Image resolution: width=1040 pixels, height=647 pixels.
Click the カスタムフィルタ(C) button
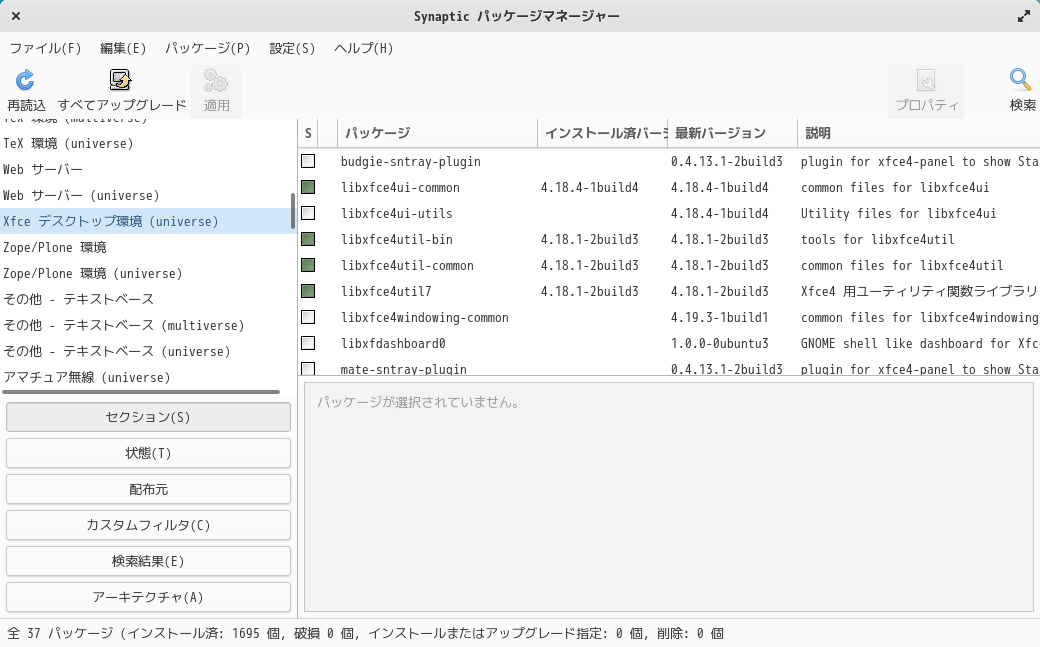pos(148,526)
